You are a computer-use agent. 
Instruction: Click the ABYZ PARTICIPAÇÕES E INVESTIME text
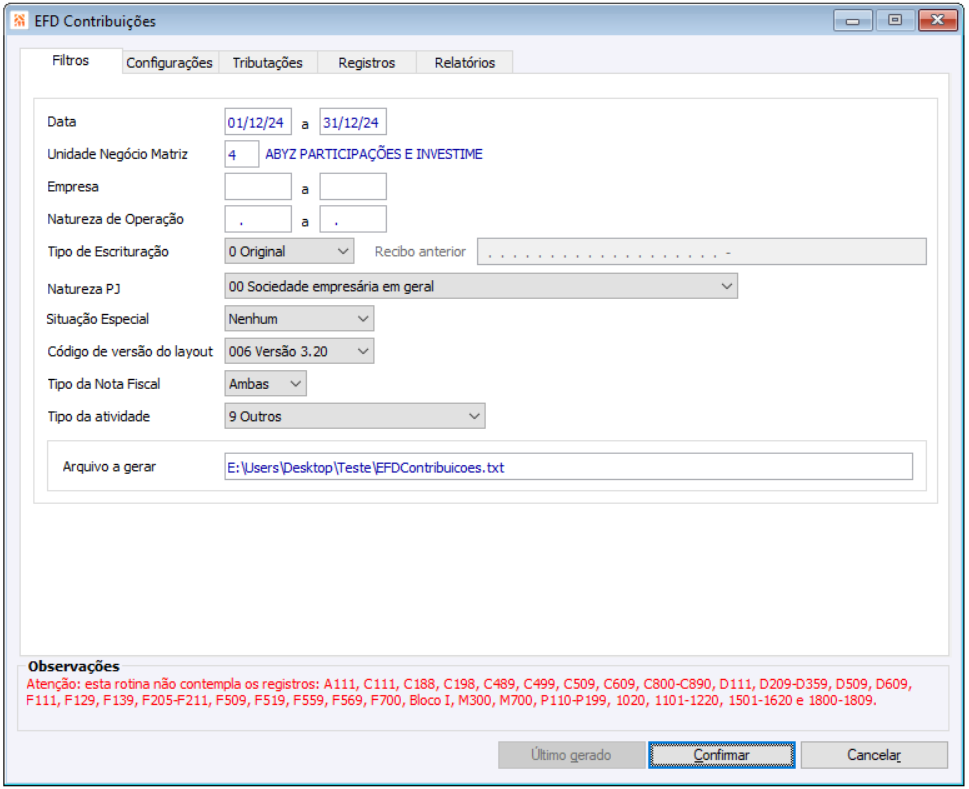click(x=374, y=154)
